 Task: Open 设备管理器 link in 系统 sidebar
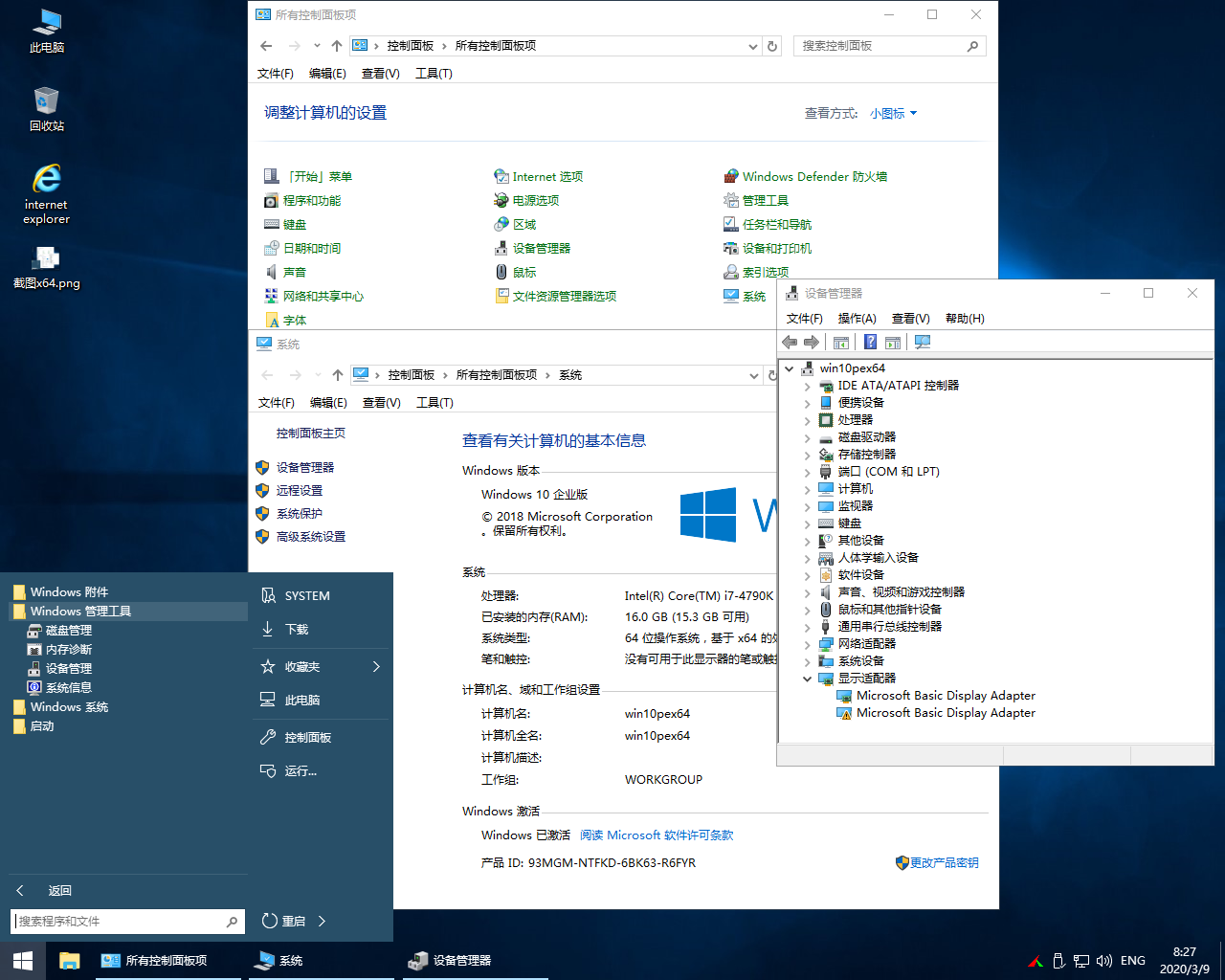tap(305, 468)
